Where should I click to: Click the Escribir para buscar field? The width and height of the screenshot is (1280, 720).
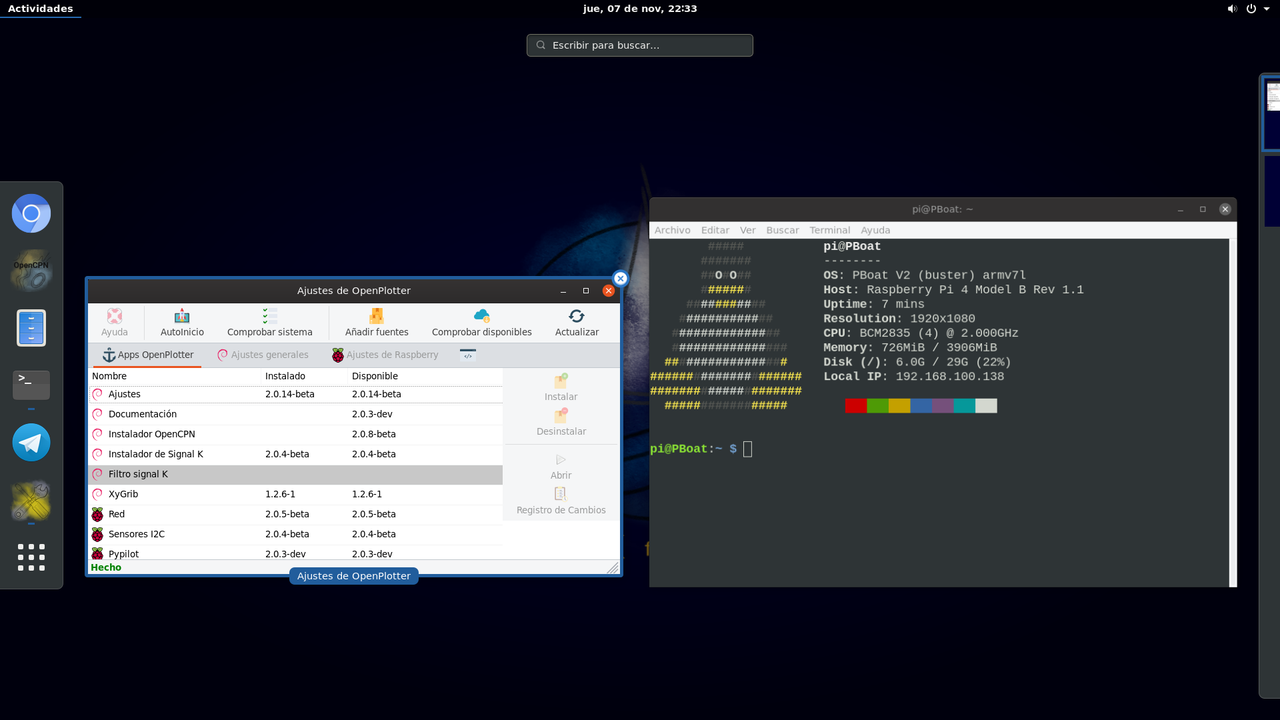(640, 45)
